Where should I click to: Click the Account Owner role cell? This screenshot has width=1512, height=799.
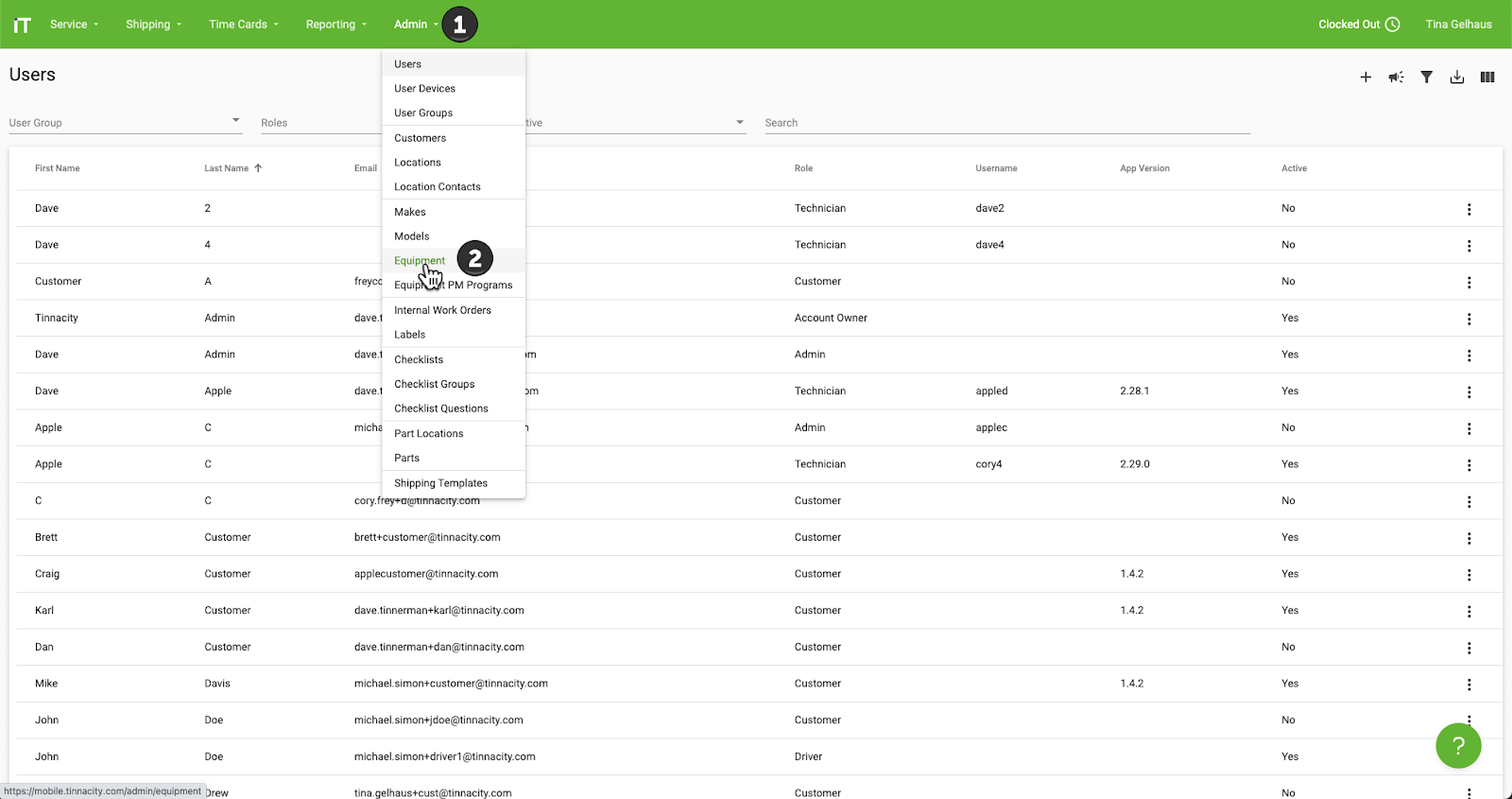pyautogui.click(x=831, y=318)
